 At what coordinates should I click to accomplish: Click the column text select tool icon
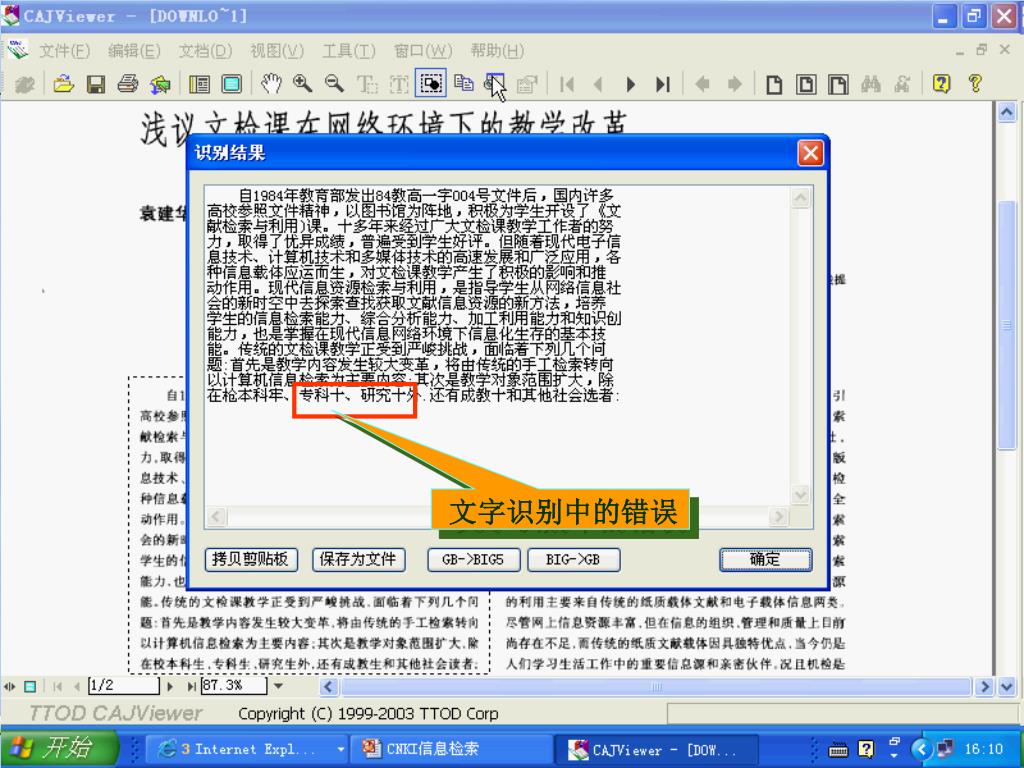point(399,84)
